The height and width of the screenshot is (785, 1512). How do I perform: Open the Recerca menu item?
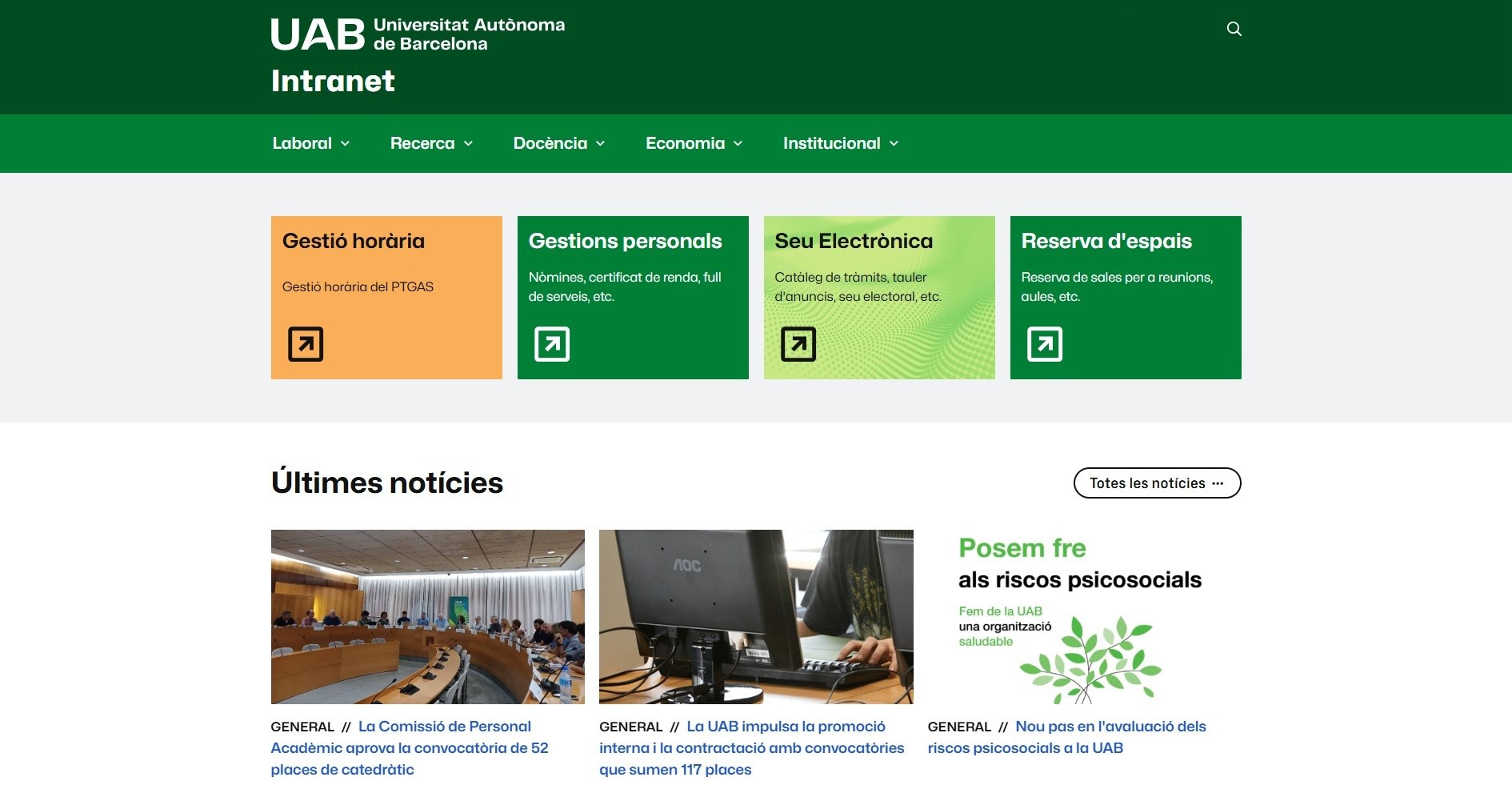coord(422,143)
